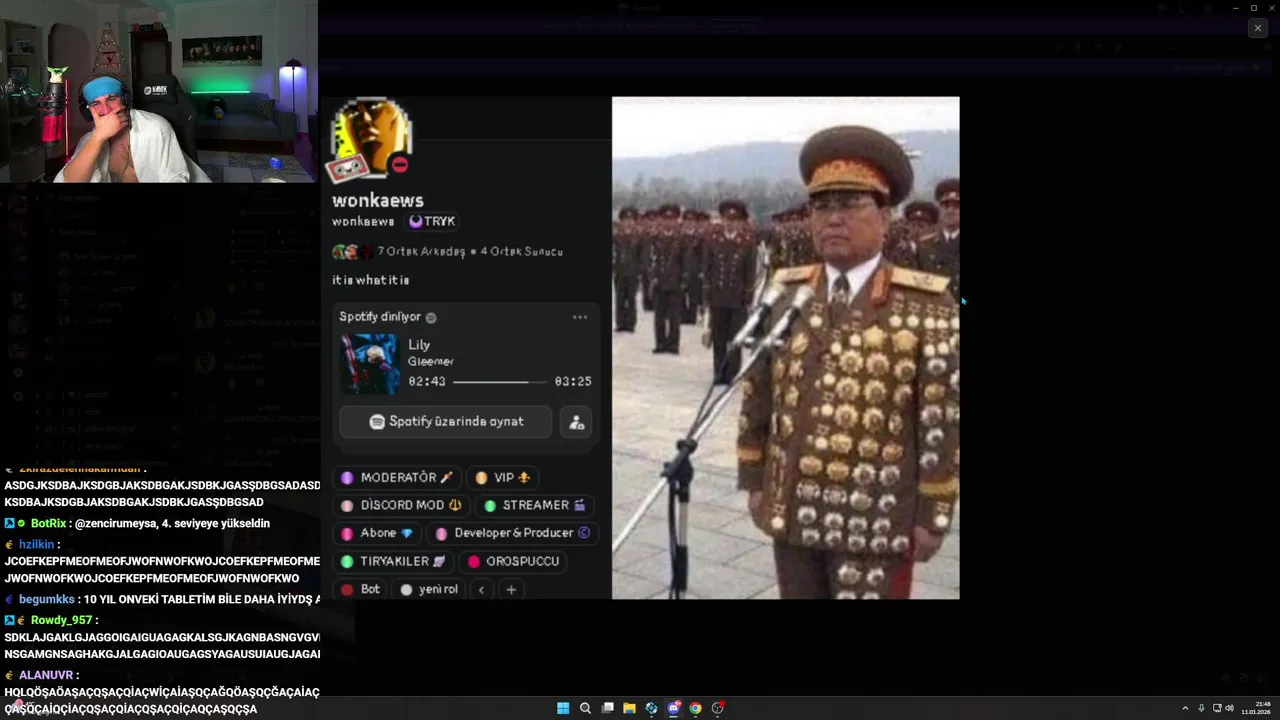Click the DISCORD MOD role chip

click(x=402, y=506)
